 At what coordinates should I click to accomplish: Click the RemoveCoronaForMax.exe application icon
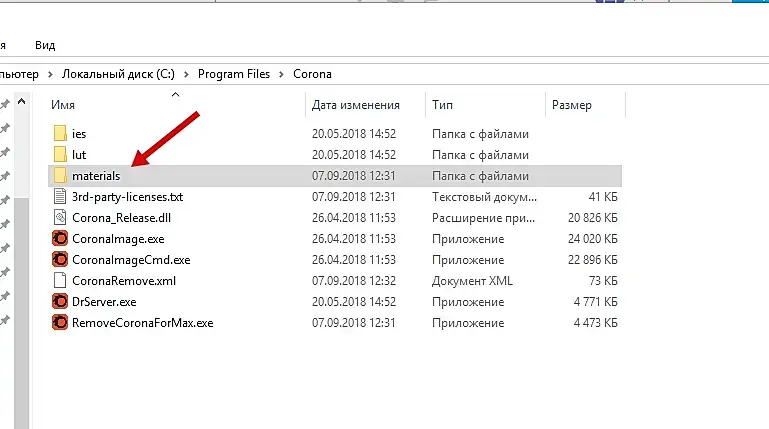tap(60, 323)
